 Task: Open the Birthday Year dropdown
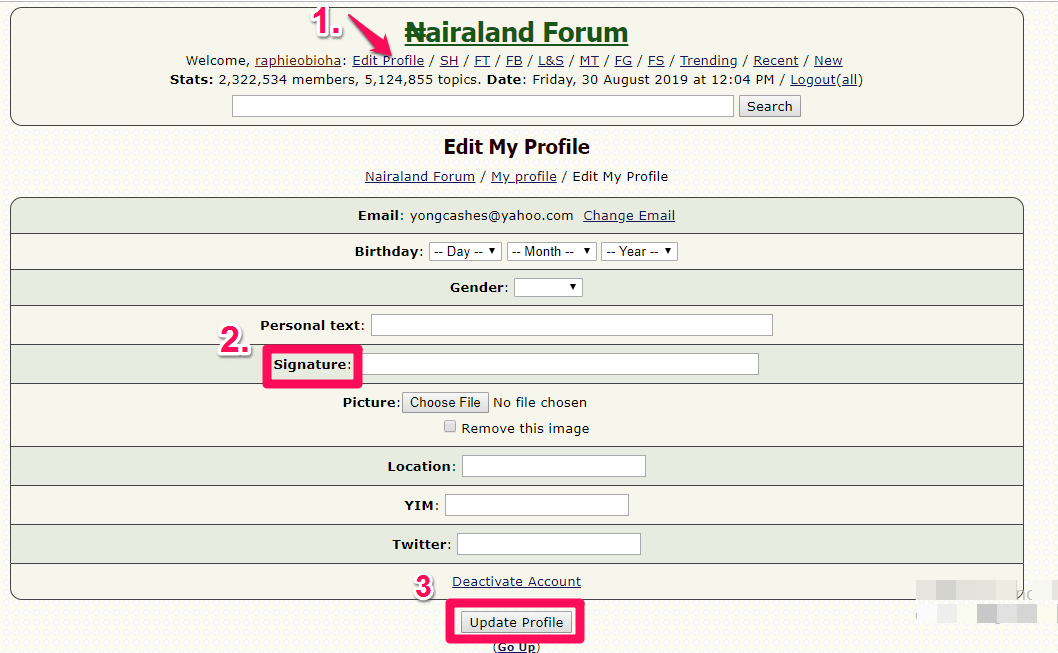[639, 252]
